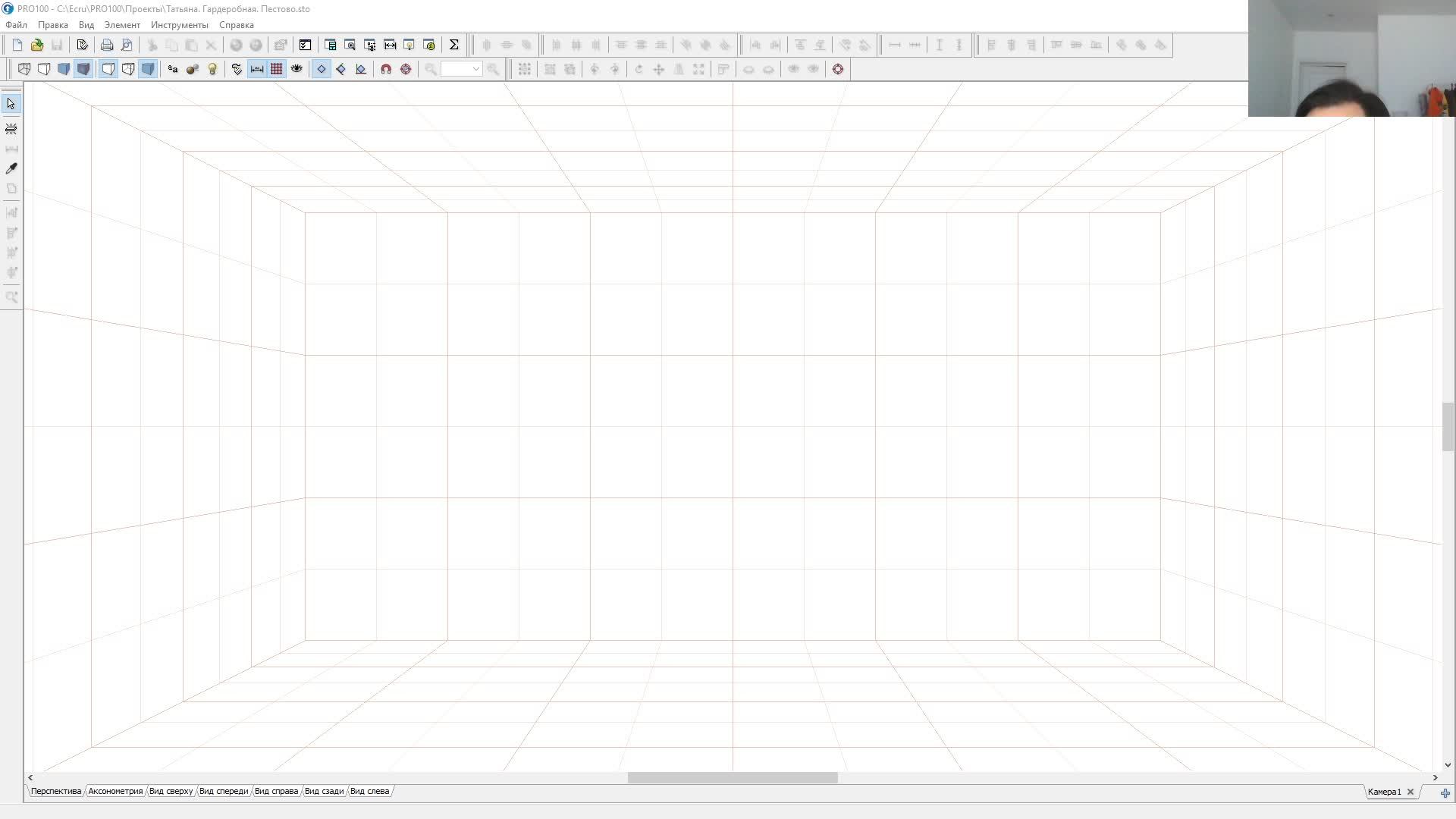
Task: Open the Sigma report tool
Action: 453,45
